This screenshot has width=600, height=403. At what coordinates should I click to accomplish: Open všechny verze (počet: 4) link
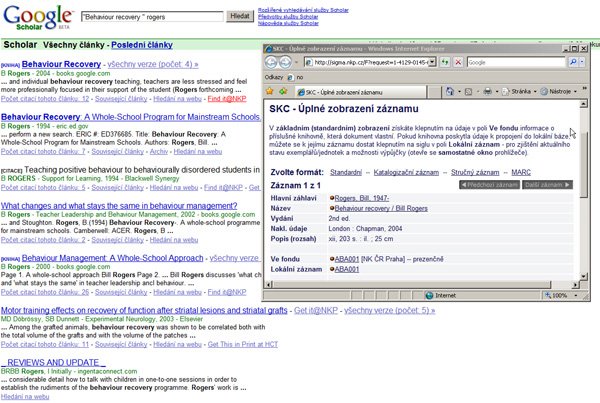(153, 64)
